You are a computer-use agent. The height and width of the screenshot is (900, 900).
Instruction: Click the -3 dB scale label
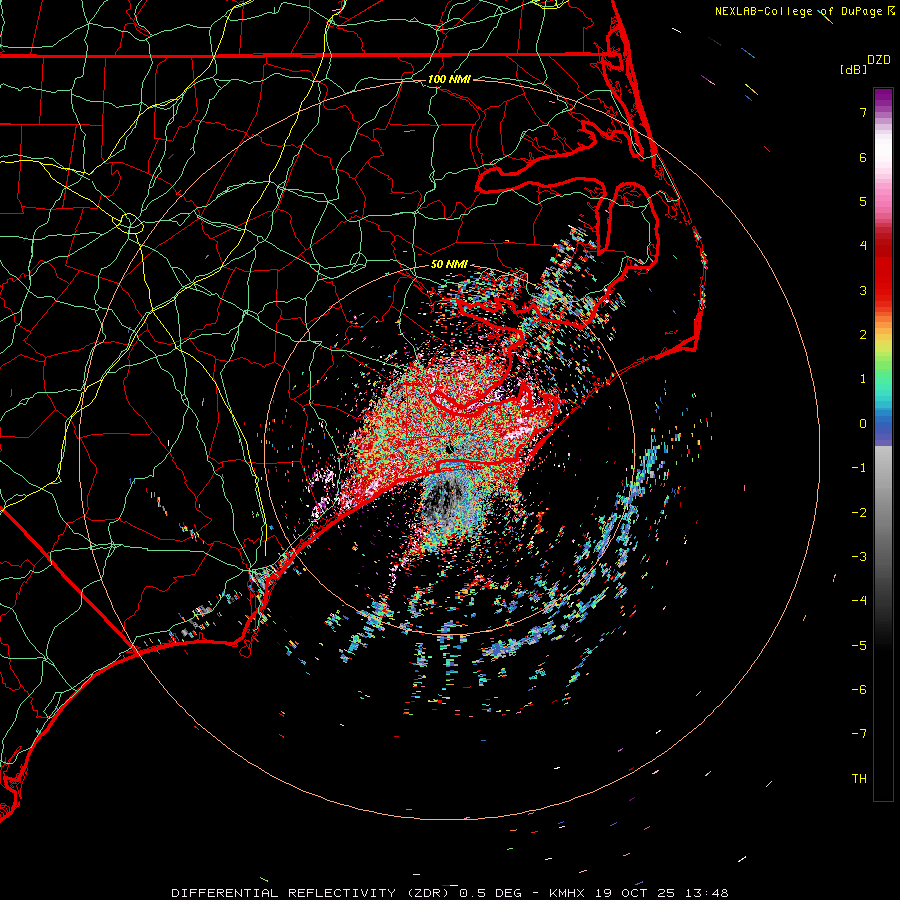(859, 557)
